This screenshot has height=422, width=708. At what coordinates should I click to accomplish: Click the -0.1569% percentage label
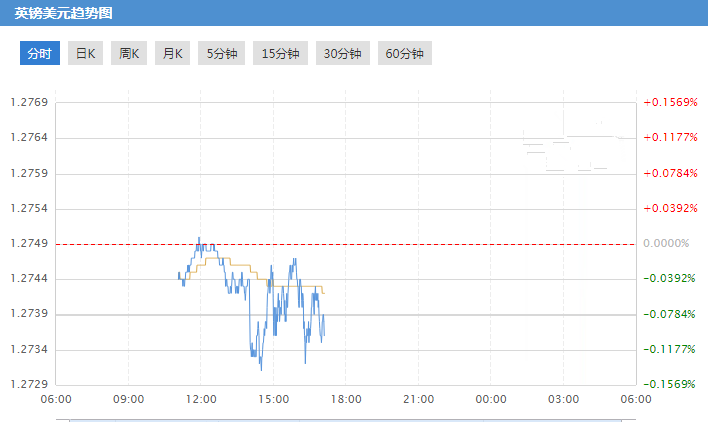click(x=669, y=384)
